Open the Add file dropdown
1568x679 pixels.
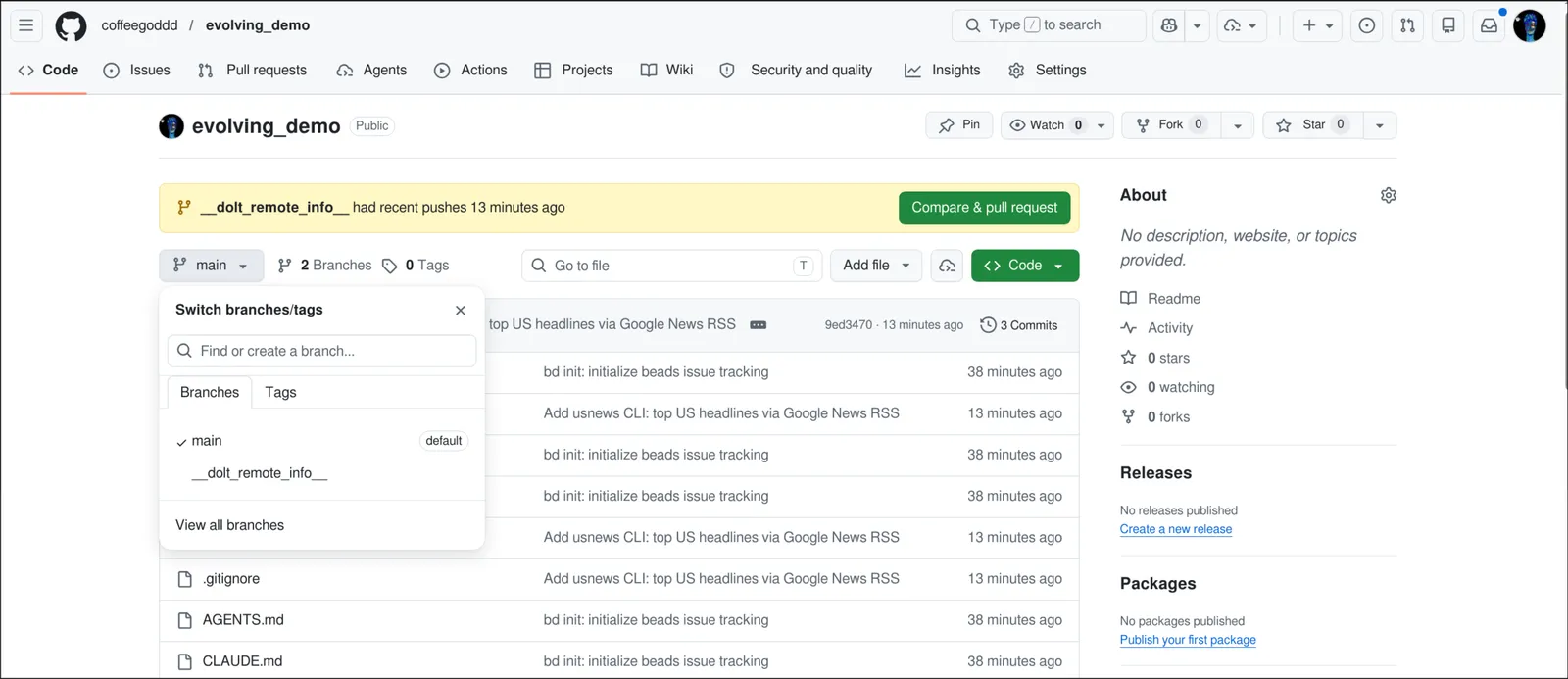pos(876,266)
